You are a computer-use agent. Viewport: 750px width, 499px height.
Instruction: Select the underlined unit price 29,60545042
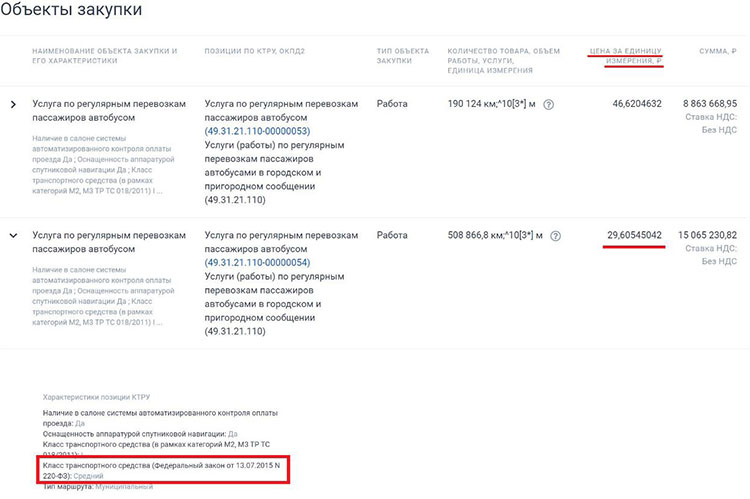tap(634, 235)
